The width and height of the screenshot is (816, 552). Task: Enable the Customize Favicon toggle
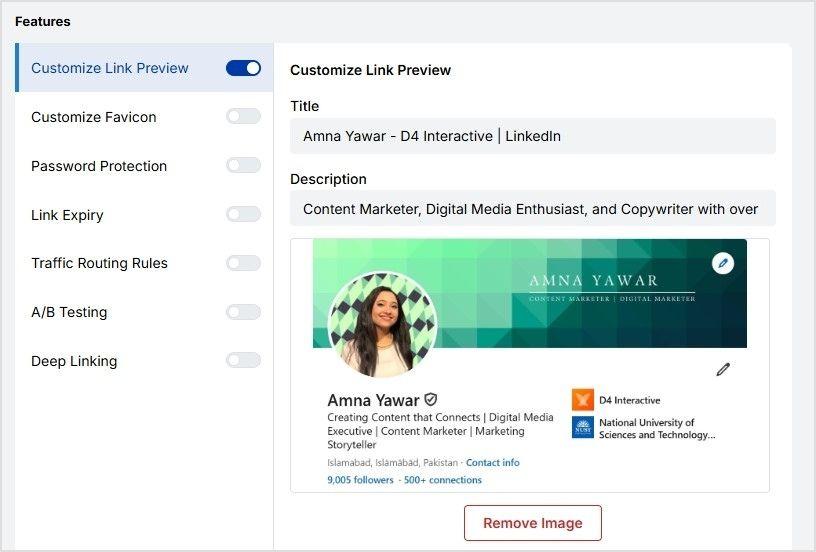(243, 117)
